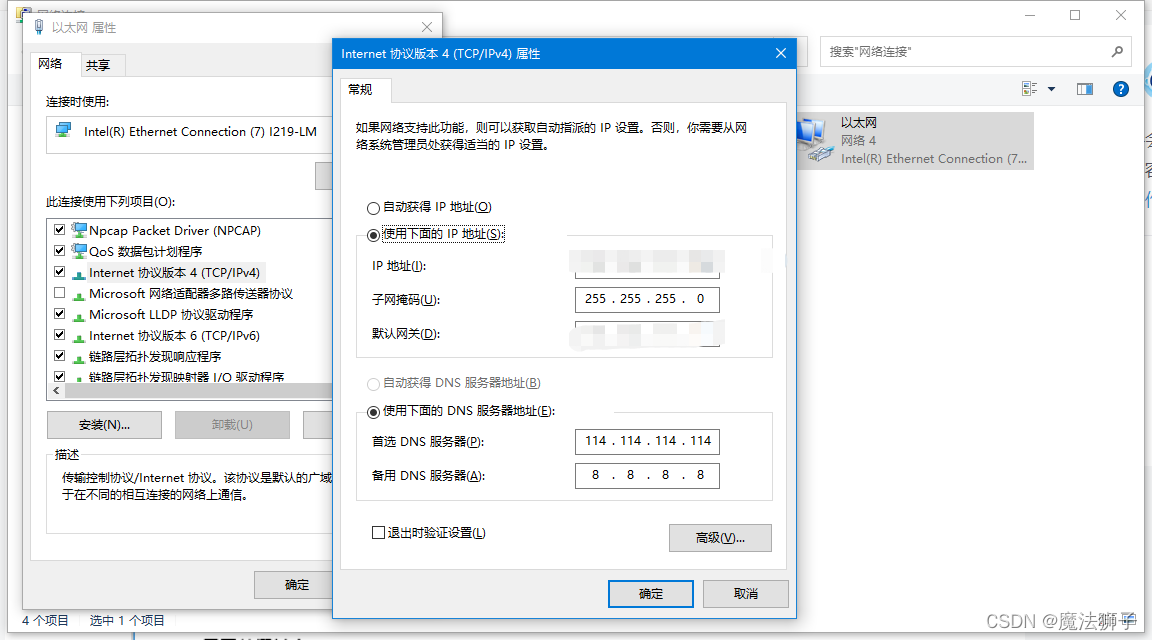
Task: Check the Microsoft 网络适配器多路传送器协议 checkbox
Action: [59, 293]
